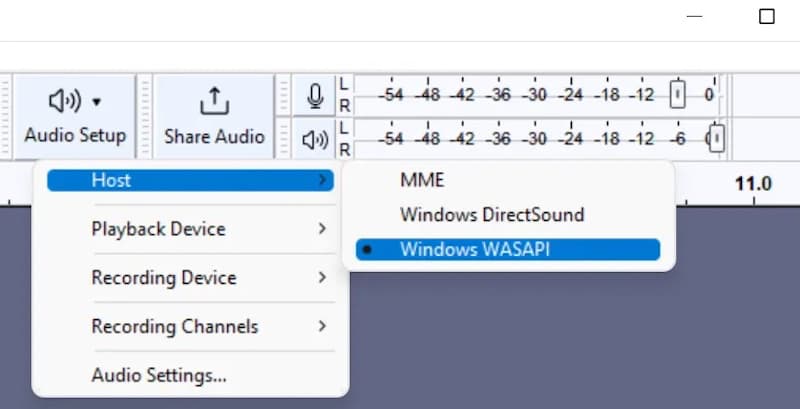The width and height of the screenshot is (800, 409).
Task: Minimize the application window
Action: [x=694, y=17]
